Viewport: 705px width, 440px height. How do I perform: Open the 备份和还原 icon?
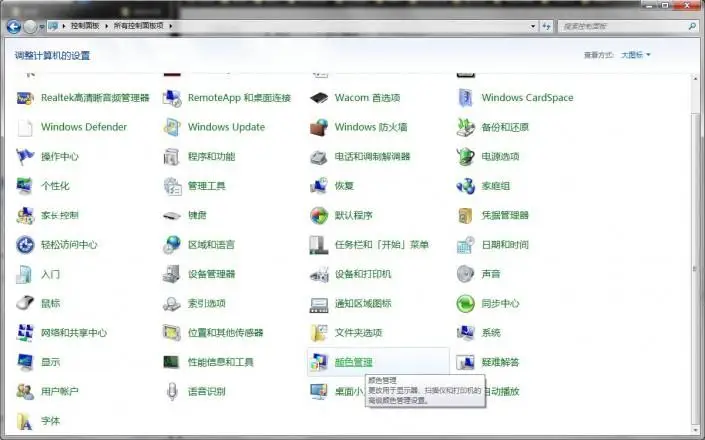click(465, 127)
